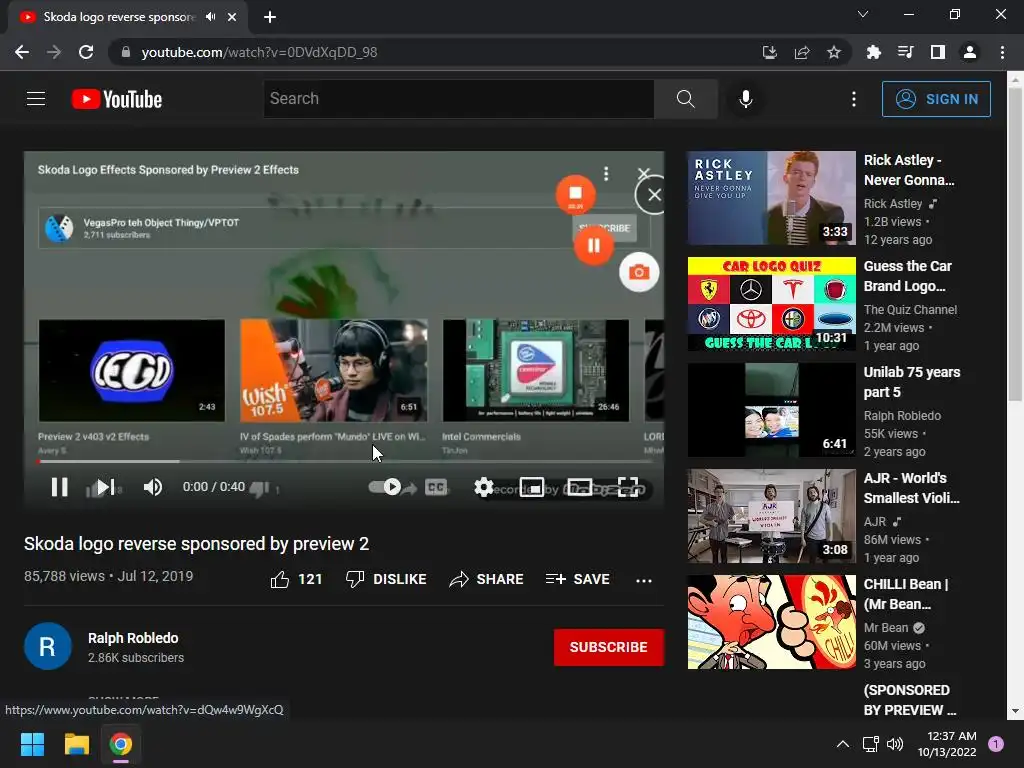Open the SPONSORED BY PREVIEW video title

910,700
